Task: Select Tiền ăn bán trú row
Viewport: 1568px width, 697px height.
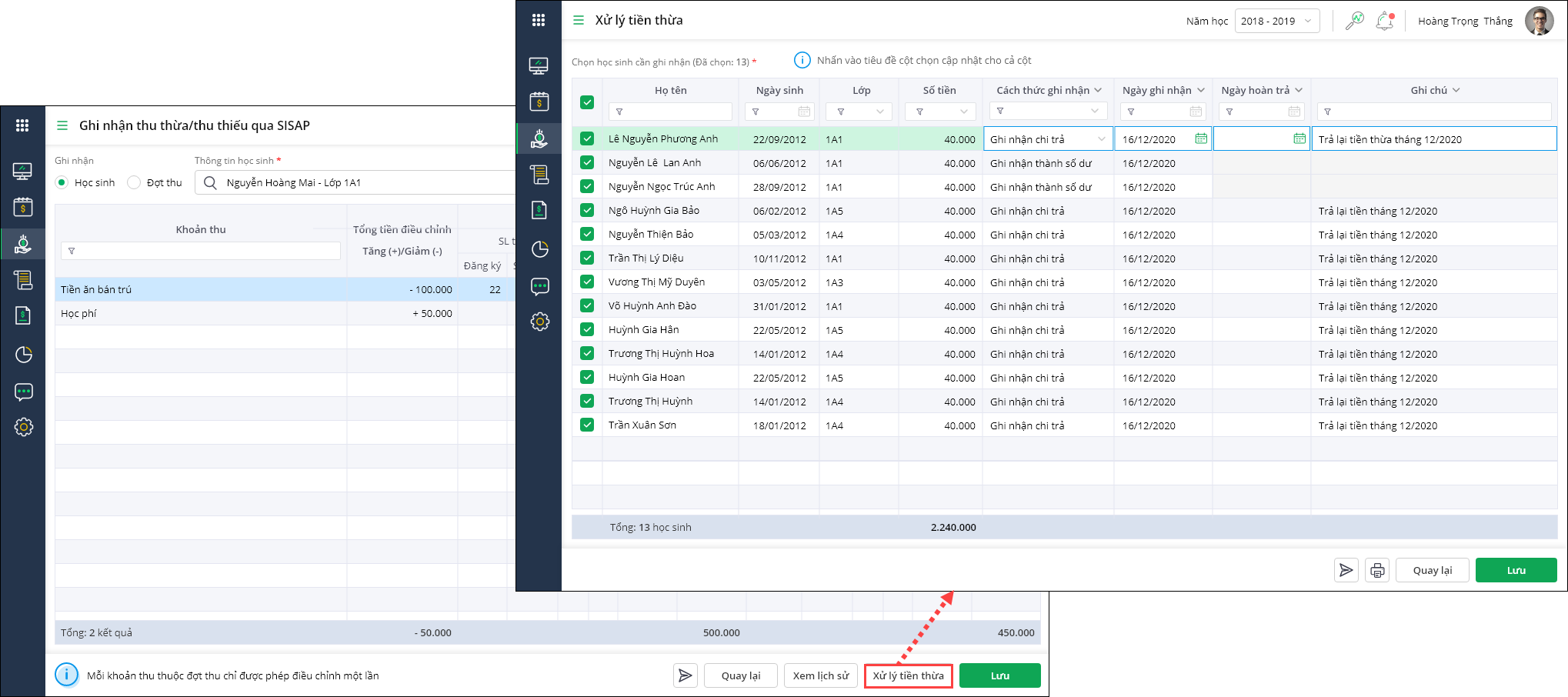Action: [285, 289]
